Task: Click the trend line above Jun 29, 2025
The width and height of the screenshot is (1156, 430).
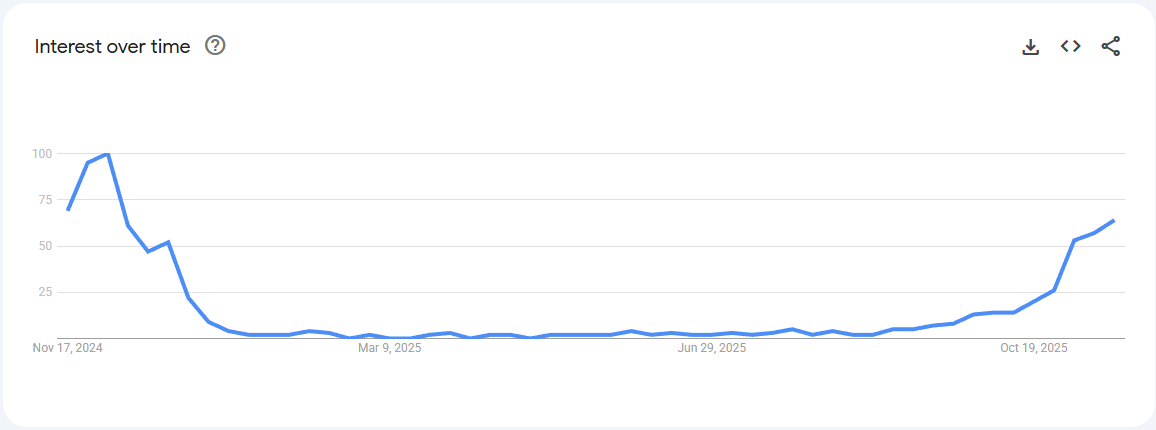Action: click(712, 334)
